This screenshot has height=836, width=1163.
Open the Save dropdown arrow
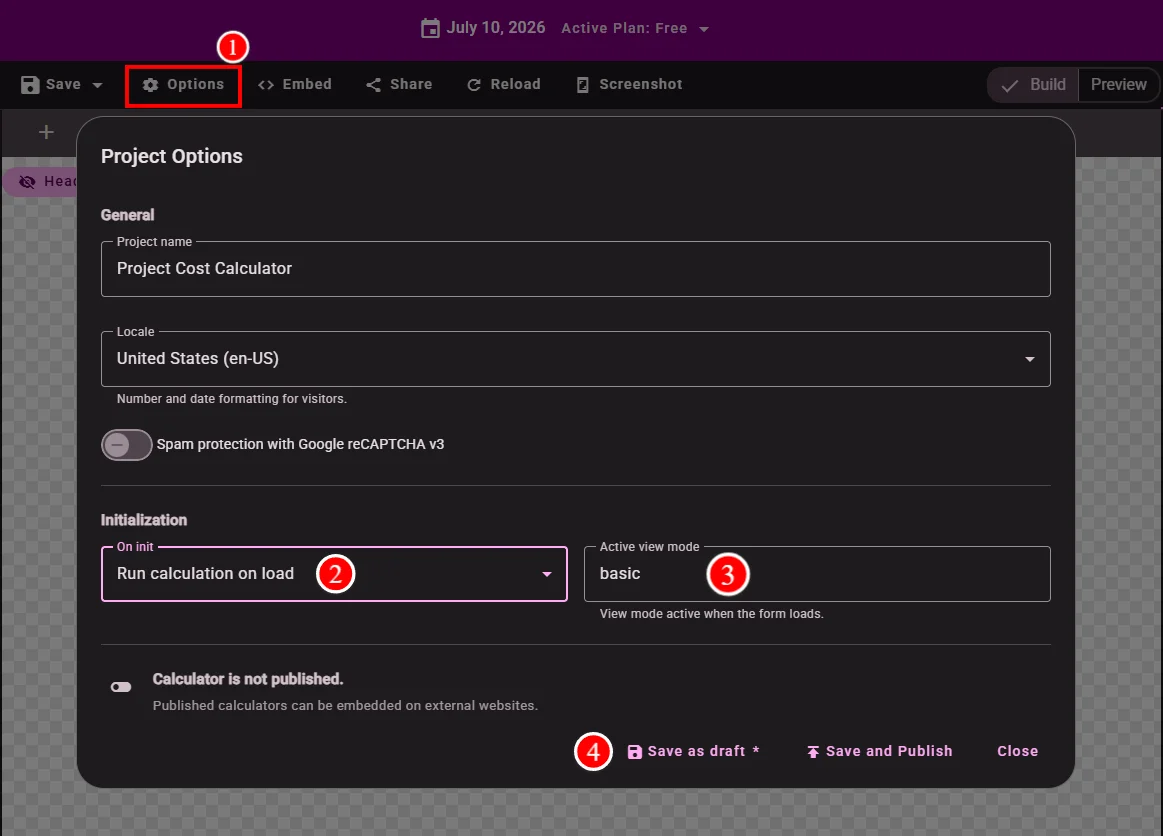97,85
